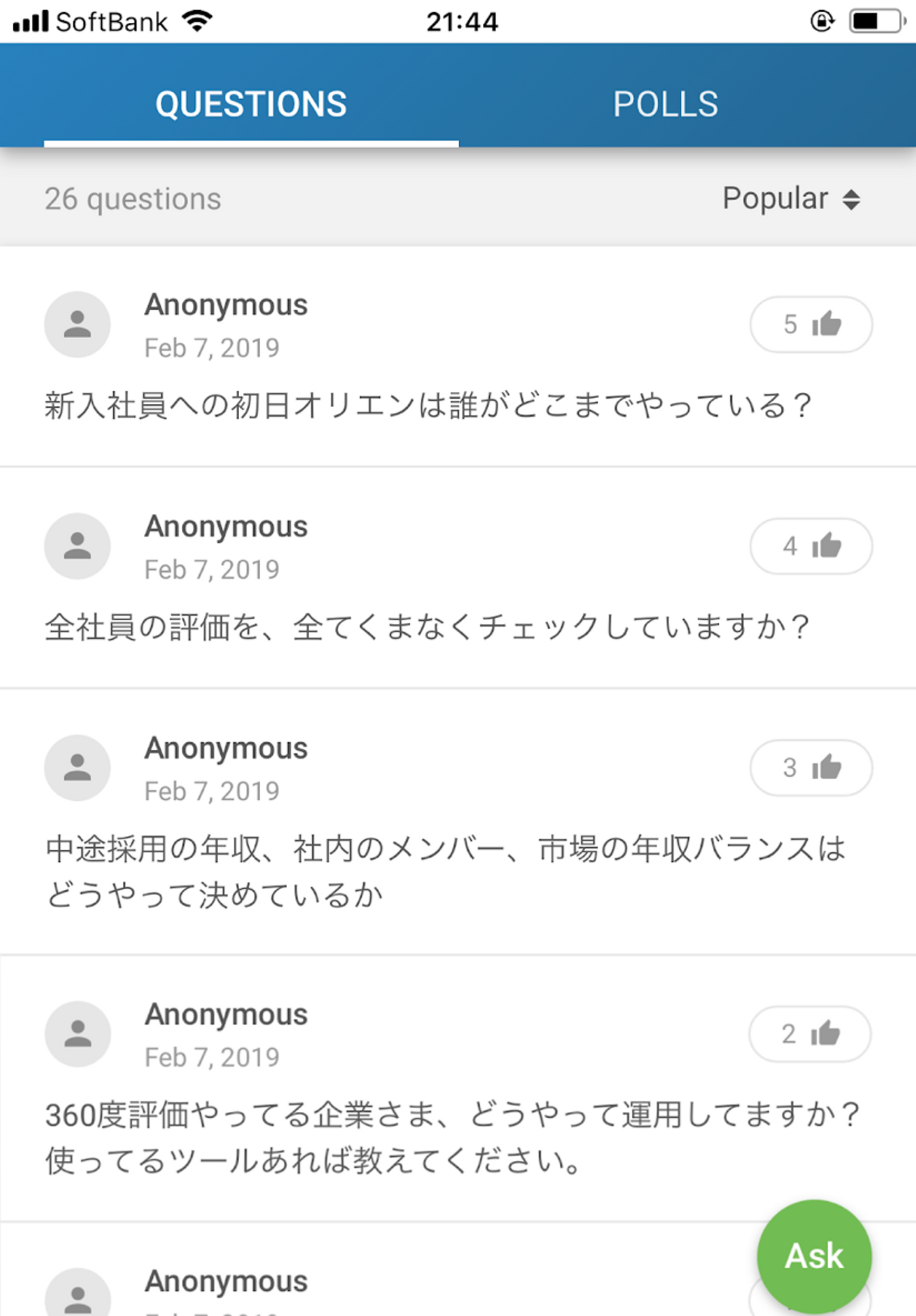Screen dimensions: 916x1316
Task: Tap avatar icon of the 4-likes question
Action: pos(78,546)
